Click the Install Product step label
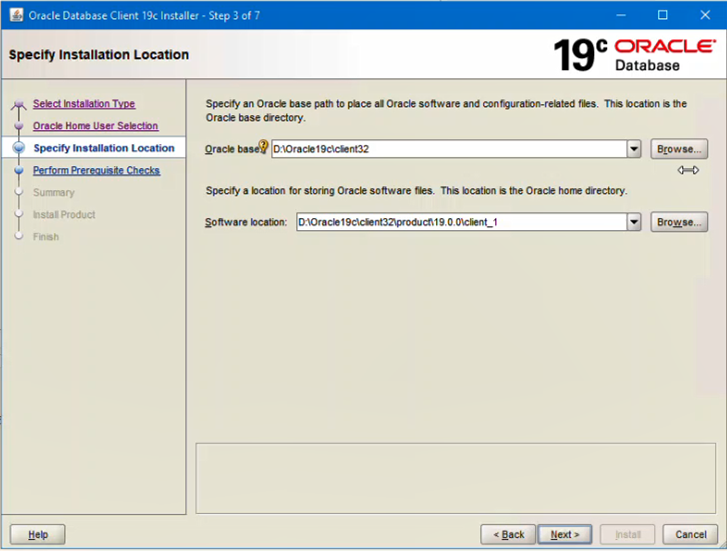 coord(64,215)
